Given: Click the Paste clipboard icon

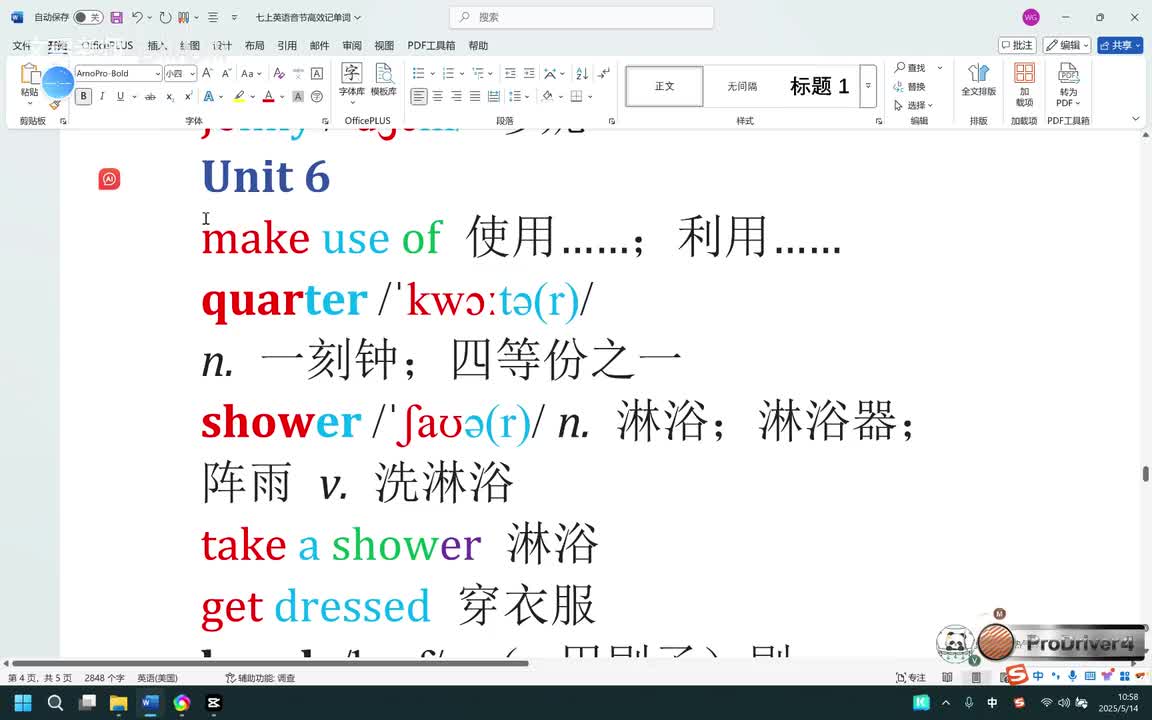Looking at the screenshot, I should pos(30,74).
